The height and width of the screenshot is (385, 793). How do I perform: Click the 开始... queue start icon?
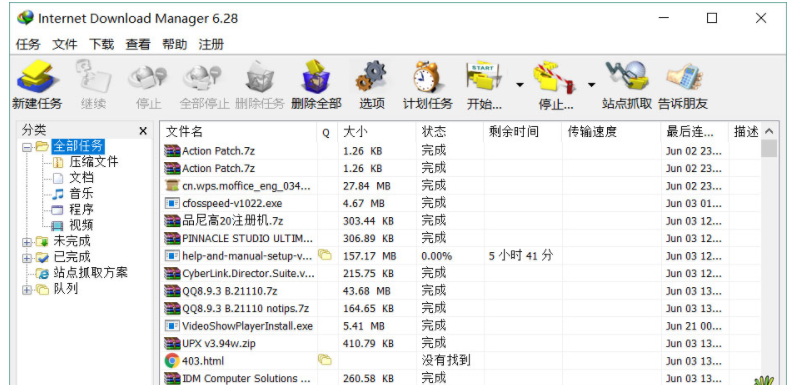(x=484, y=77)
